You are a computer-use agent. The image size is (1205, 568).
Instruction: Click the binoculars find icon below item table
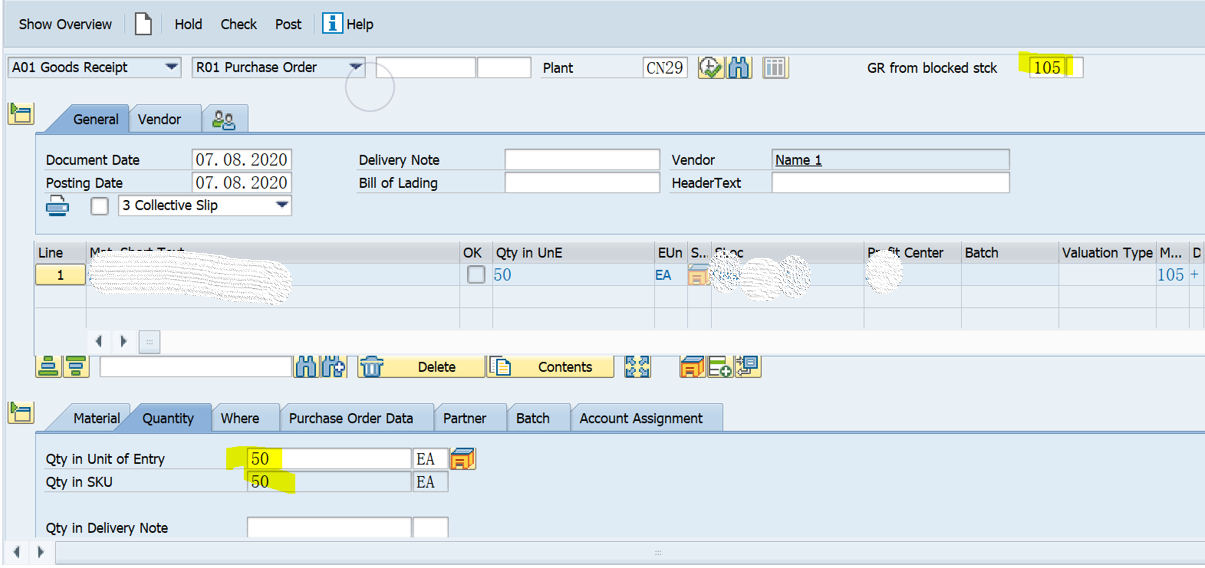305,367
